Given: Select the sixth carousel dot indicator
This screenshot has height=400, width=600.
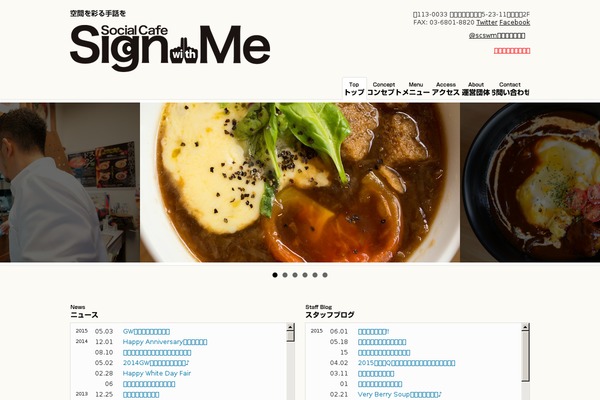Looking at the screenshot, I should (325, 275).
